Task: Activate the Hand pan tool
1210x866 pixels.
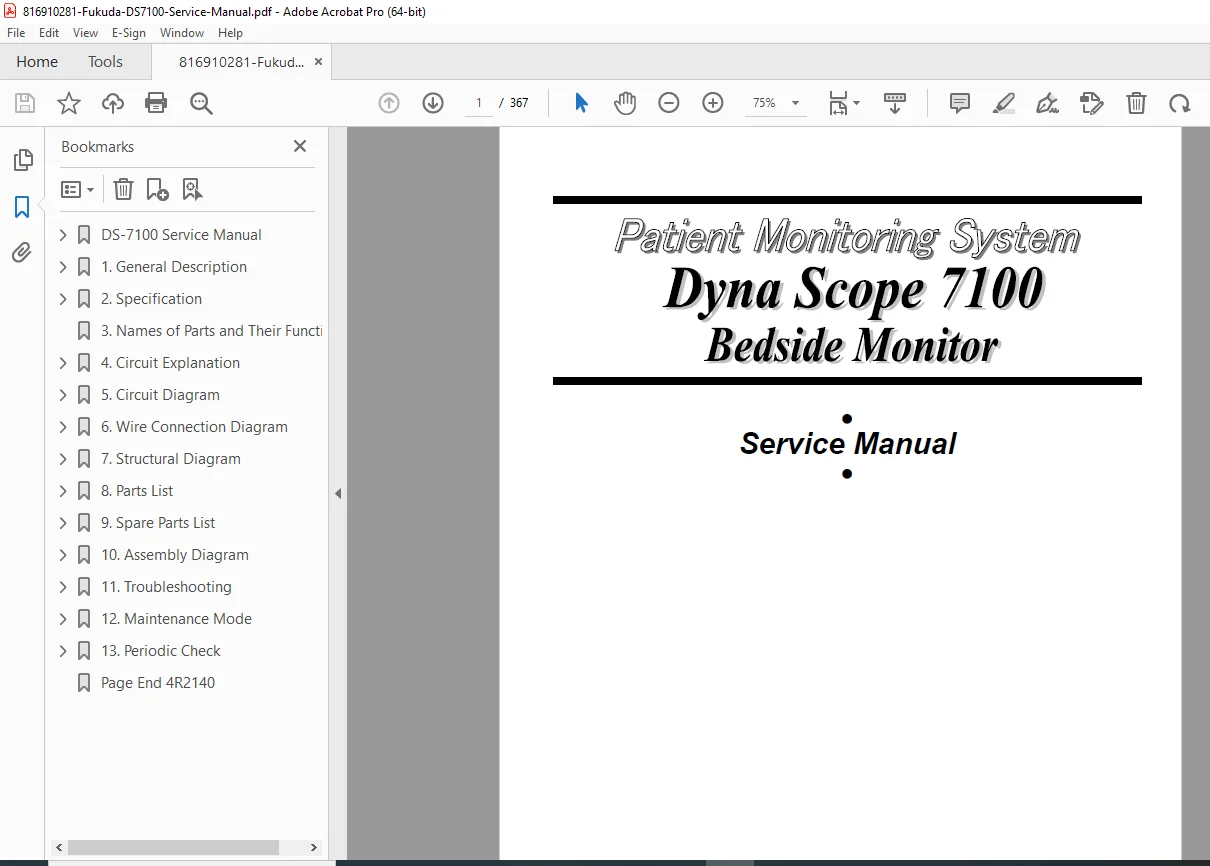Action: point(625,103)
